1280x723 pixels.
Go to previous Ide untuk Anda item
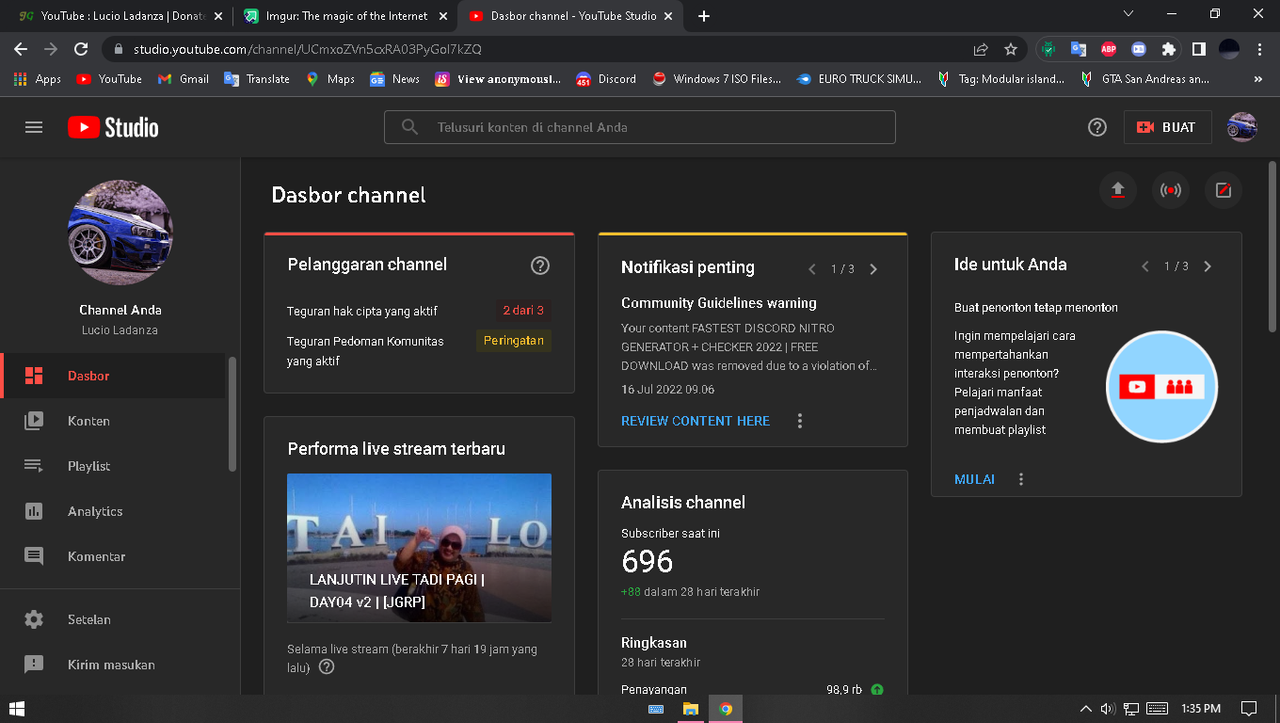[1146, 266]
